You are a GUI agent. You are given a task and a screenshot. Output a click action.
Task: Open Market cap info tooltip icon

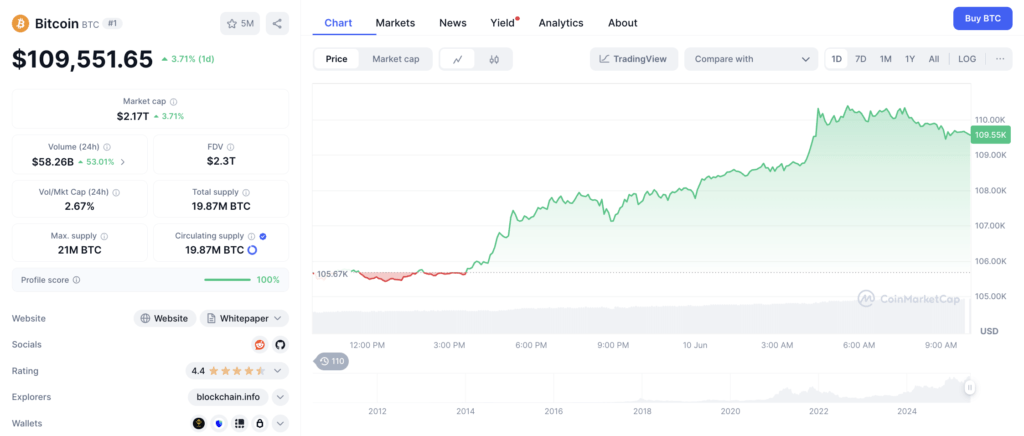[174, 102]
